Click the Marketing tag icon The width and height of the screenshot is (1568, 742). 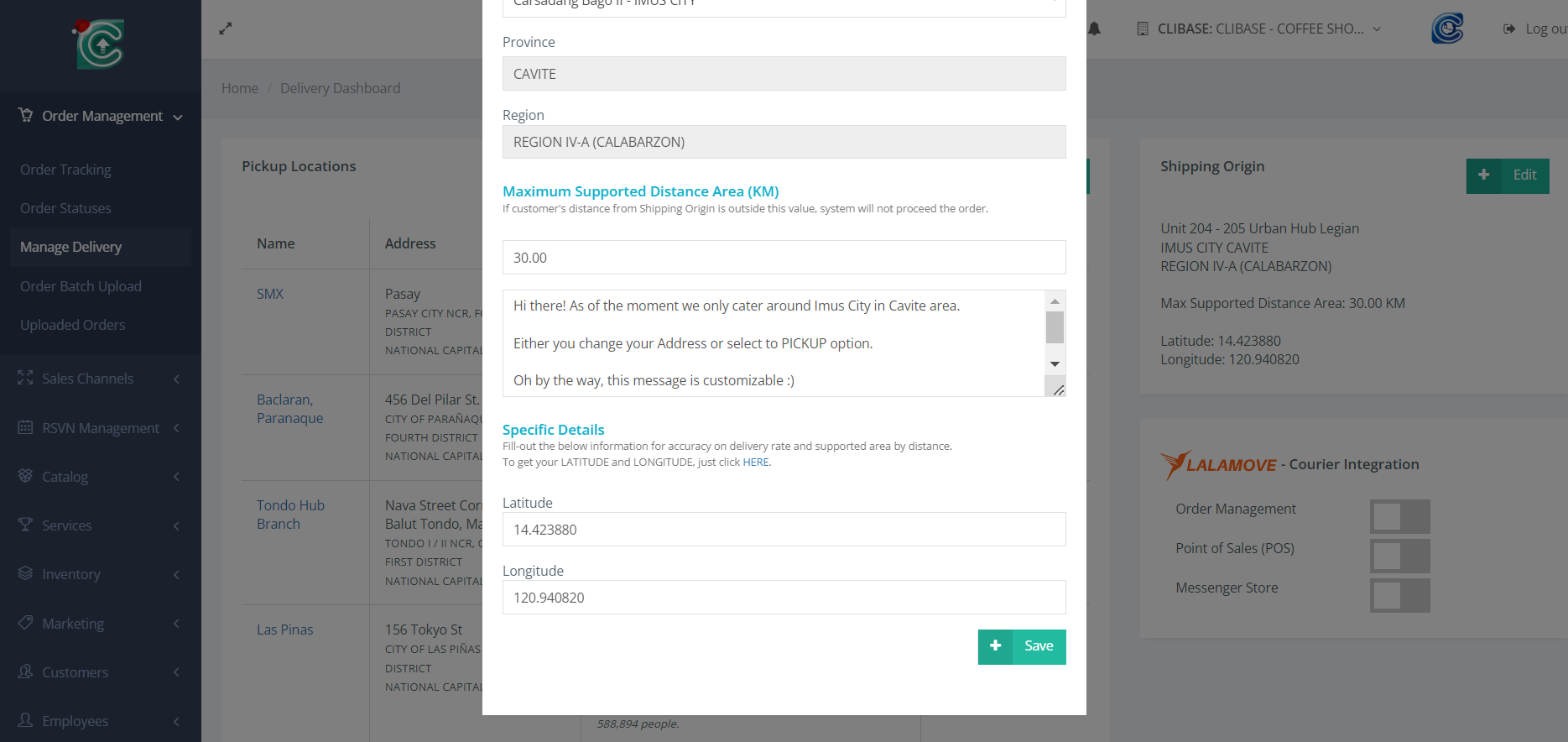(26, 623)
